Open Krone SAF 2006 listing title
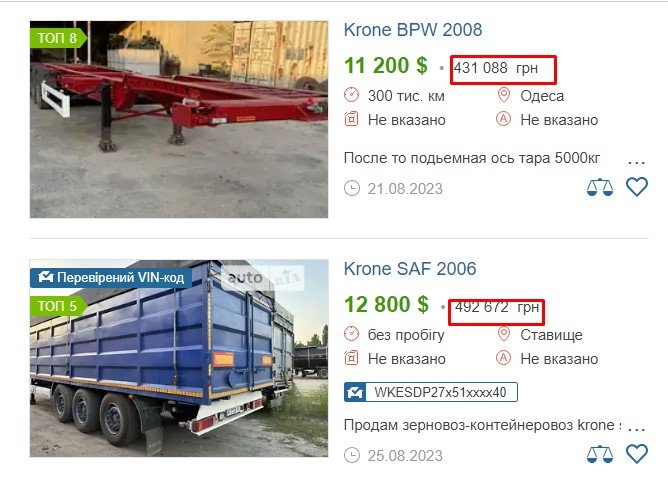Viewport: 668px width, 484px height. [410, 268]
